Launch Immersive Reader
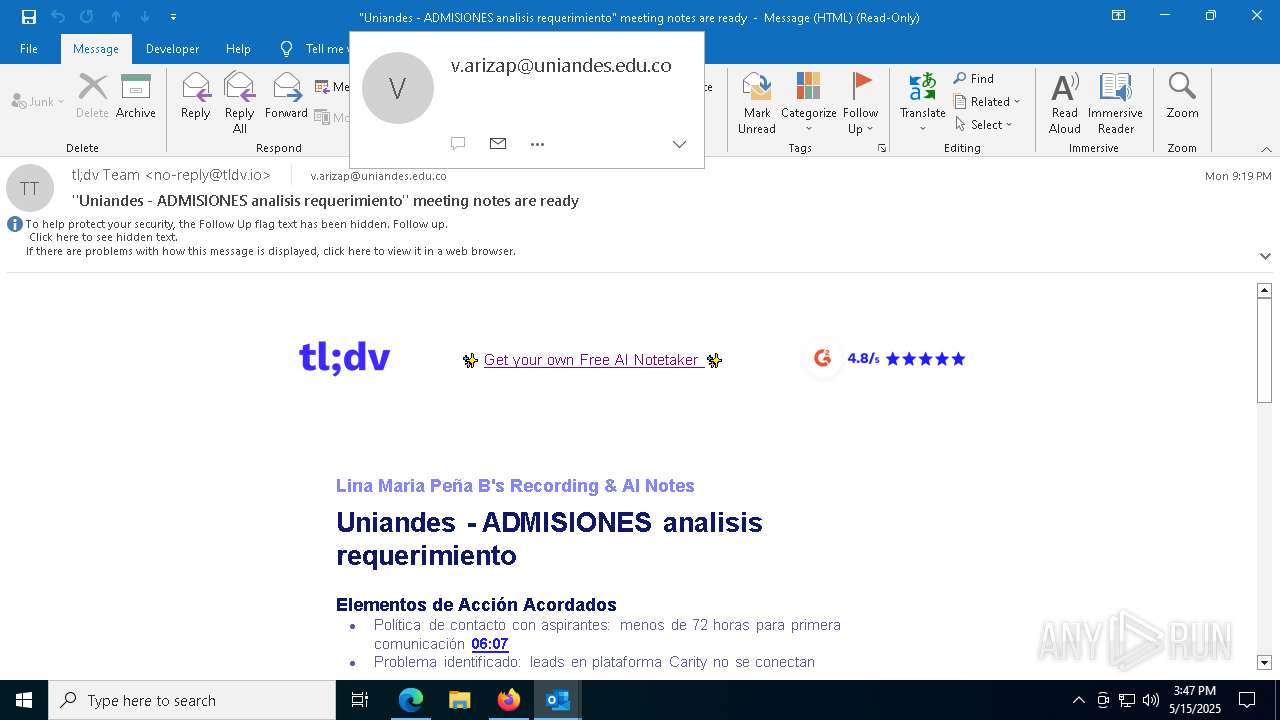1280x720 pixels. (1116, 103)
